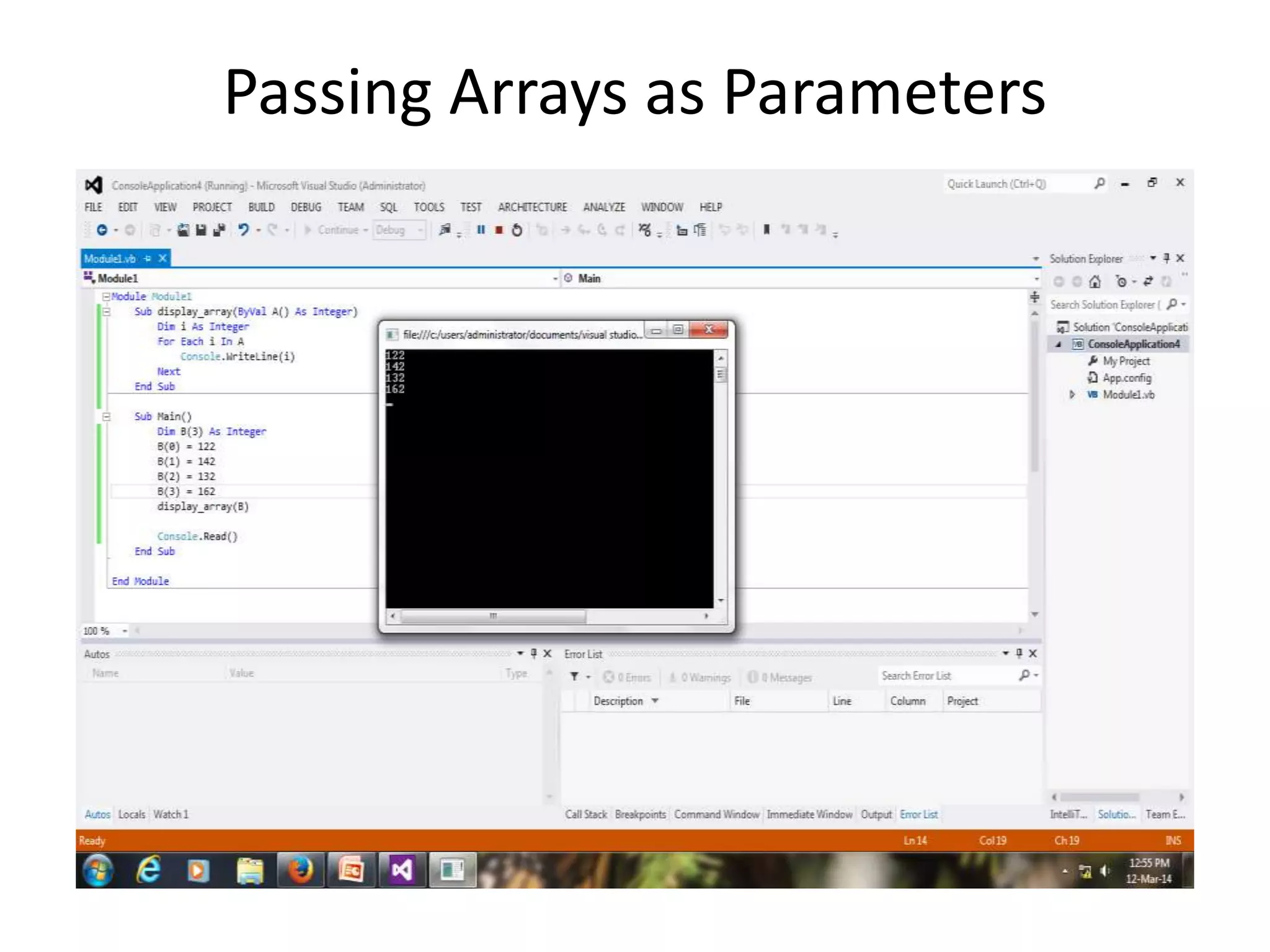Expand the Module1.vb tree node

point(1072,394)
